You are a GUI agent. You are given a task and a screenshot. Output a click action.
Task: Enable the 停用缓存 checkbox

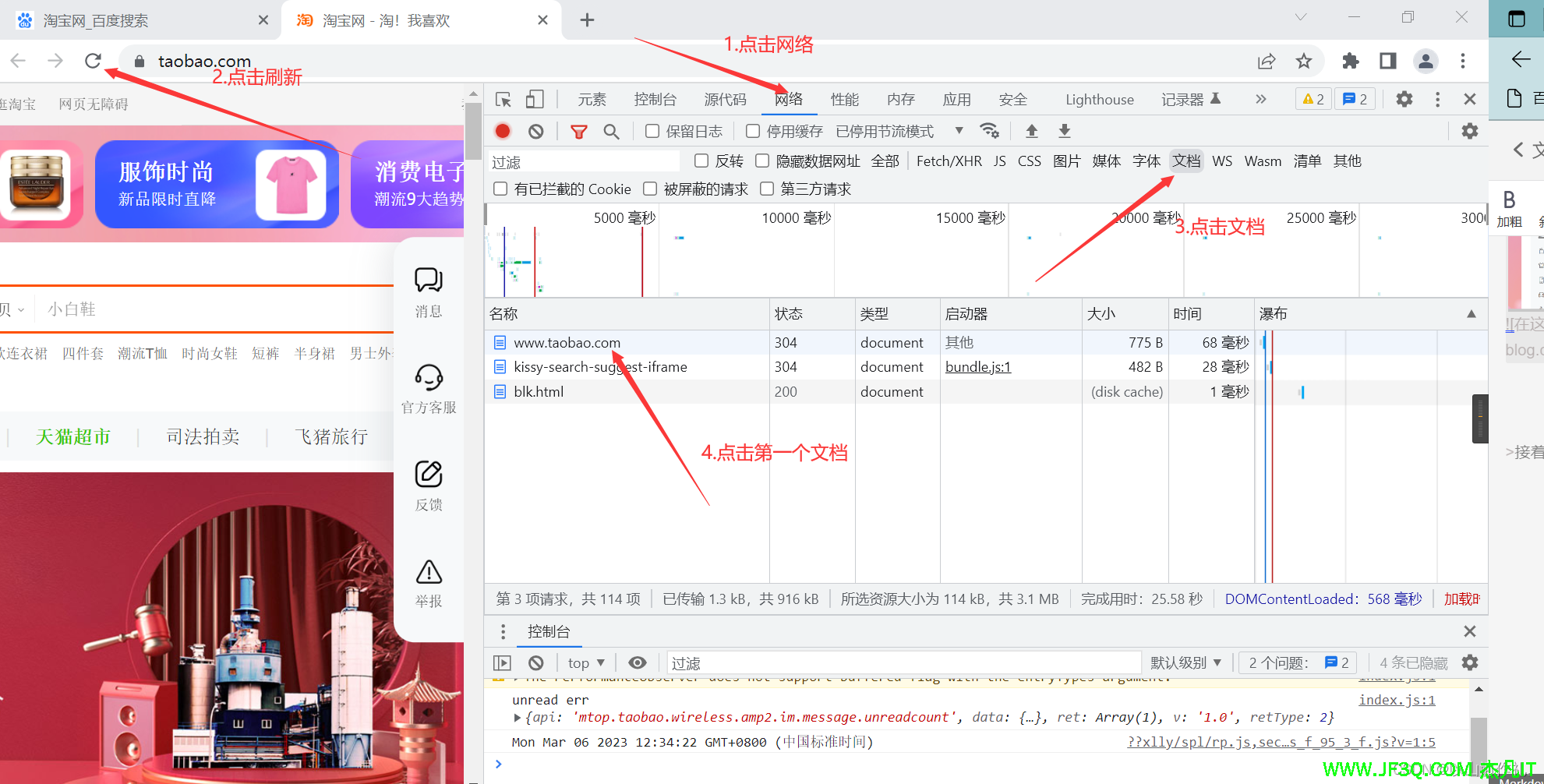tap(753, 131)
